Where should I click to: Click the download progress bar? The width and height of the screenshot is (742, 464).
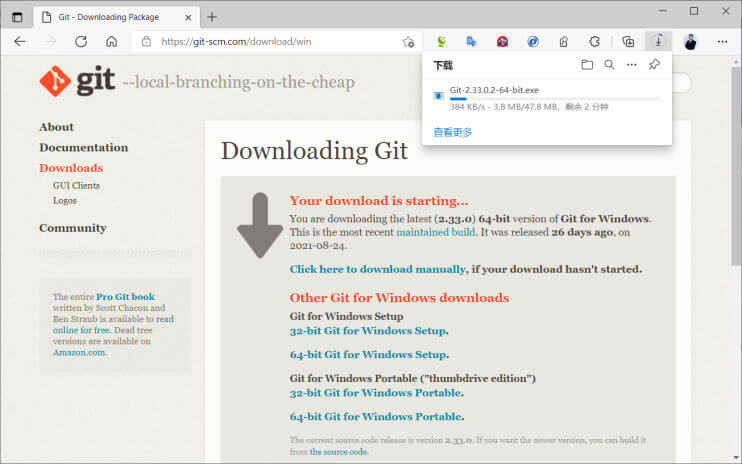tap(555, 99)
